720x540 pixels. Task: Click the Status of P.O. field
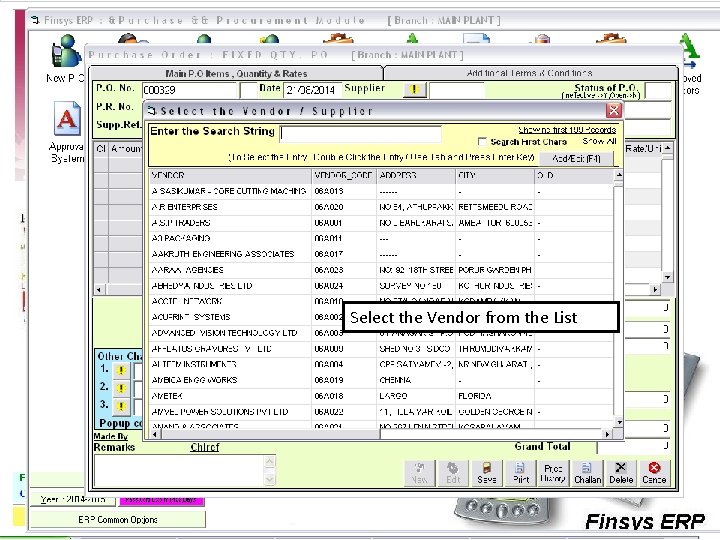pos(658,90)
